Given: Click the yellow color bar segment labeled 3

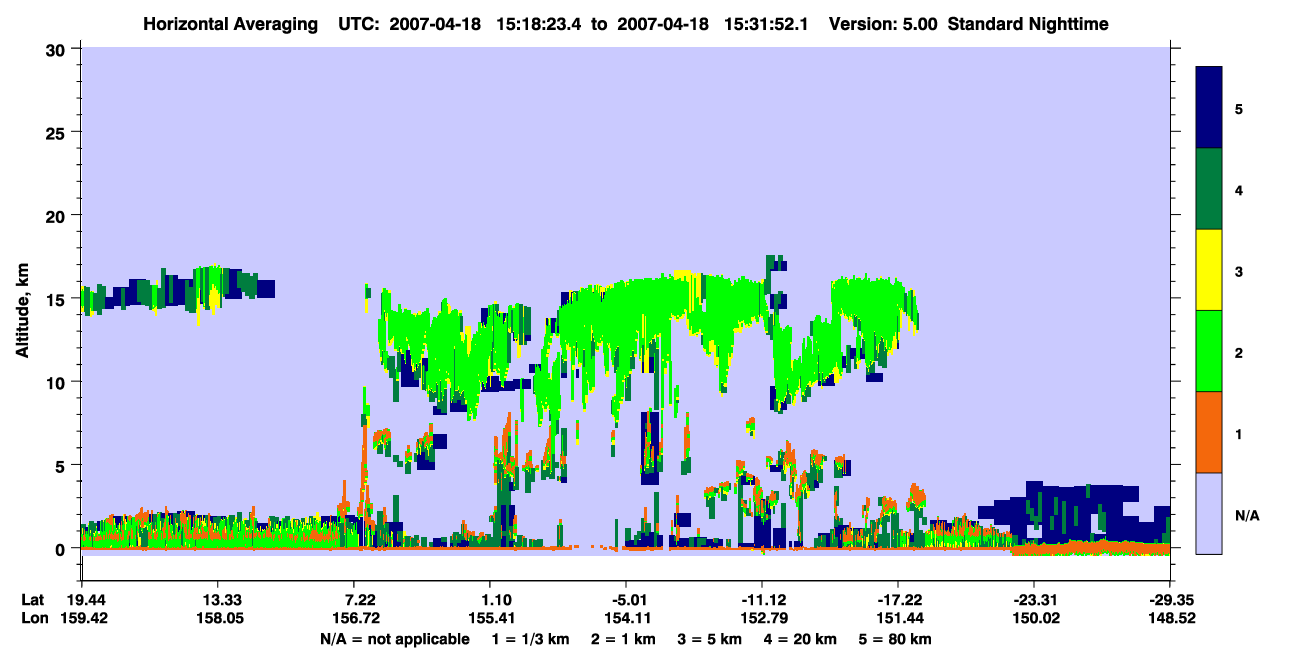Looking at the screenshot, I should (x=1209, y=270).
